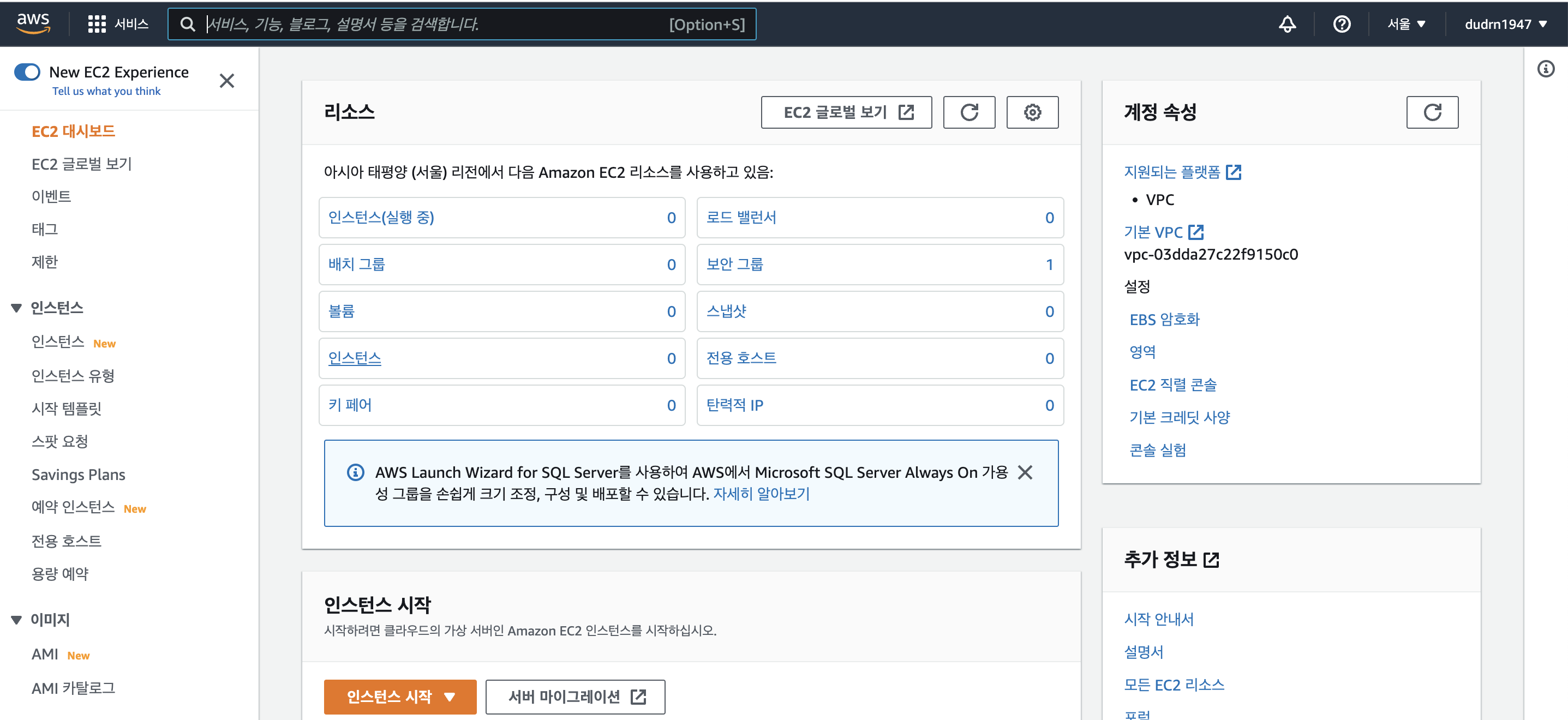Open the services grid menu icon
This screenshot has height=720, width=1568.
[x=96, y=24]
